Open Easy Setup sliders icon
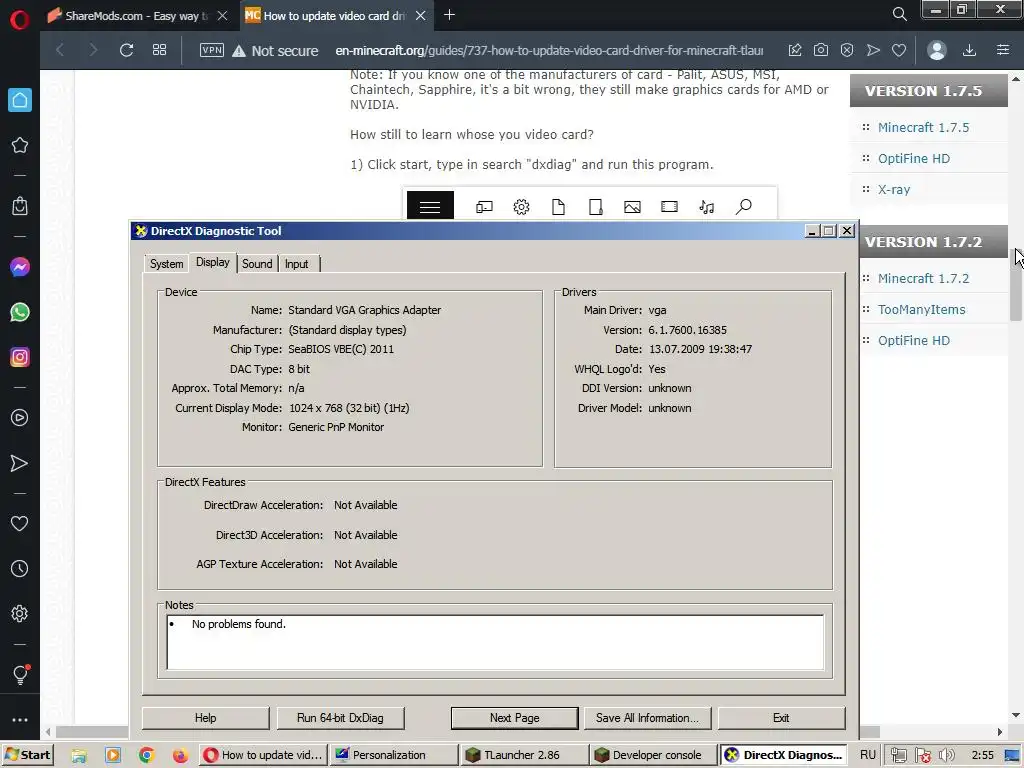Viewport: 1024px width, 768px height. tap(1003, 50)
